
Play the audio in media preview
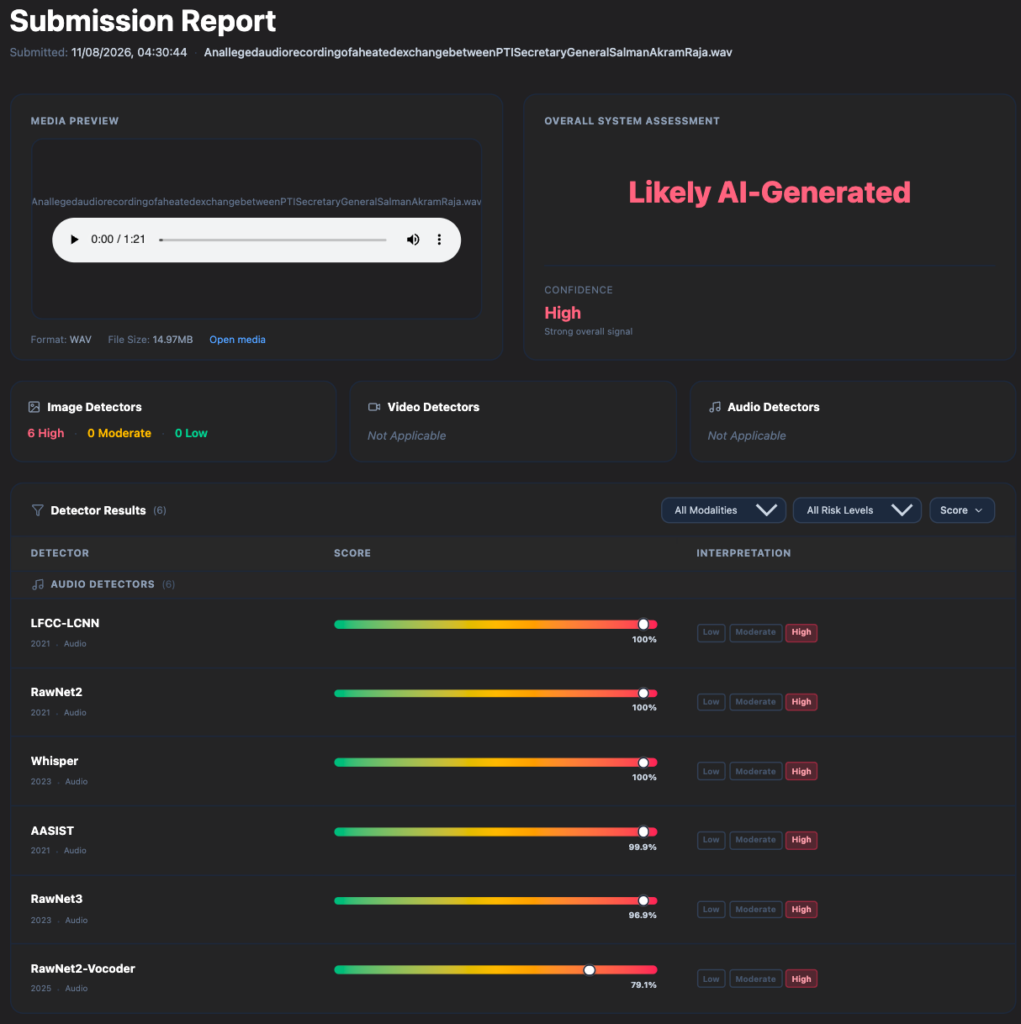pyautogui.click(x=74, y=240)
